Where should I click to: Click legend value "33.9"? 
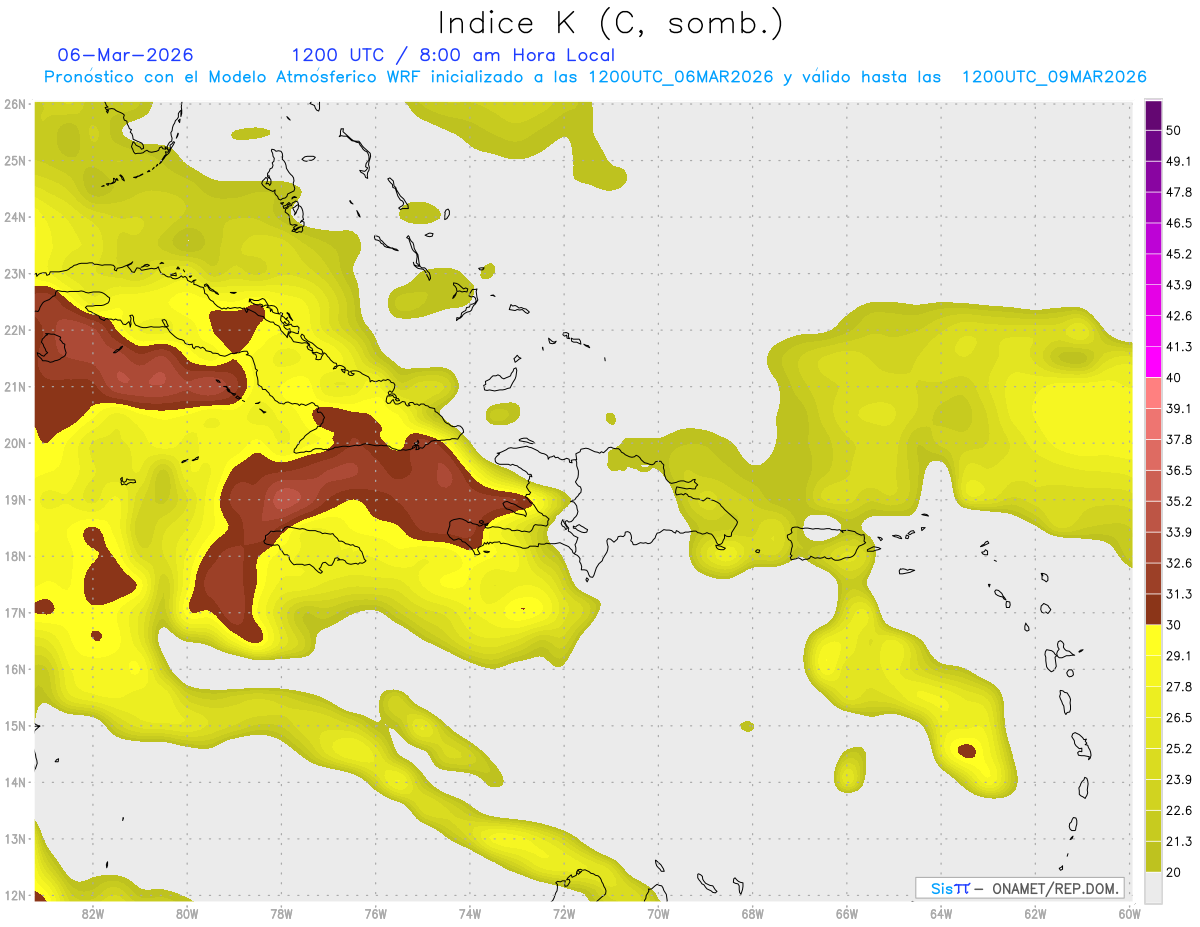[1178, 532]
